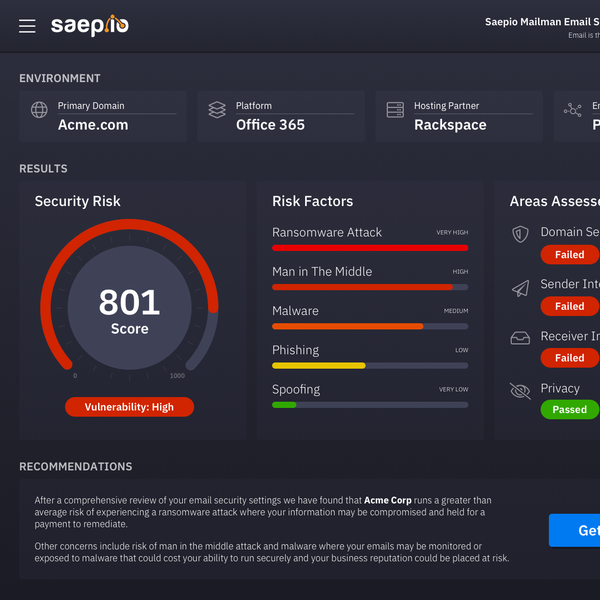Click the bold Acme Corp text
The height and width of the screenshot is (600, 600).
(x=388, y=500)
